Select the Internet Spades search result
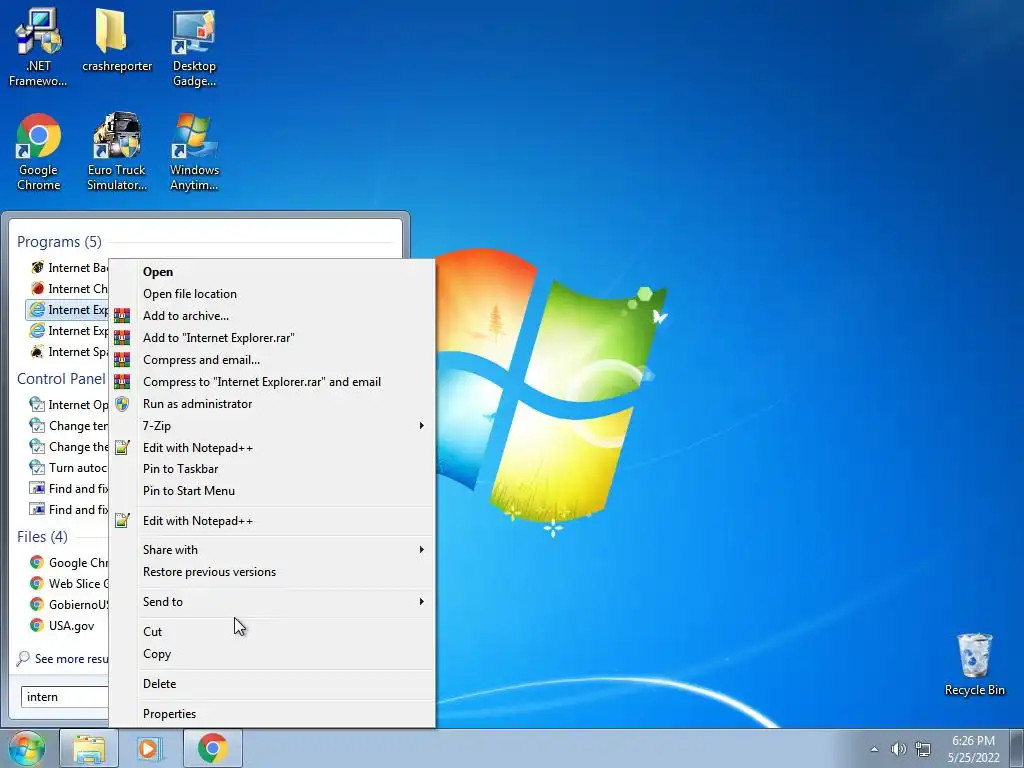This screenshot has width=1024, height=768. click(68, 352)
